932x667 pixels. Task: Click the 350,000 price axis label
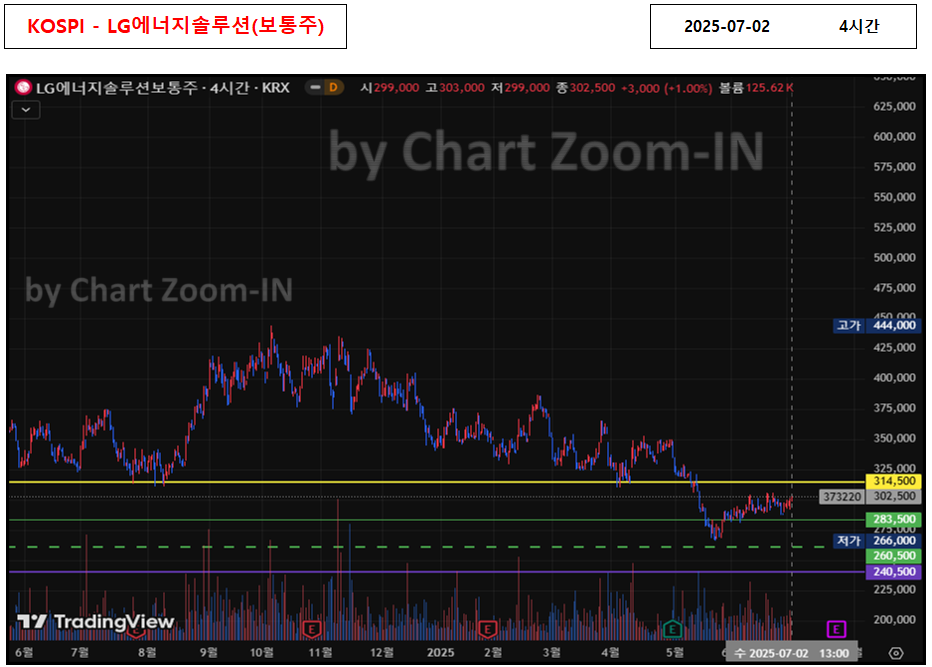coord(895,438)
